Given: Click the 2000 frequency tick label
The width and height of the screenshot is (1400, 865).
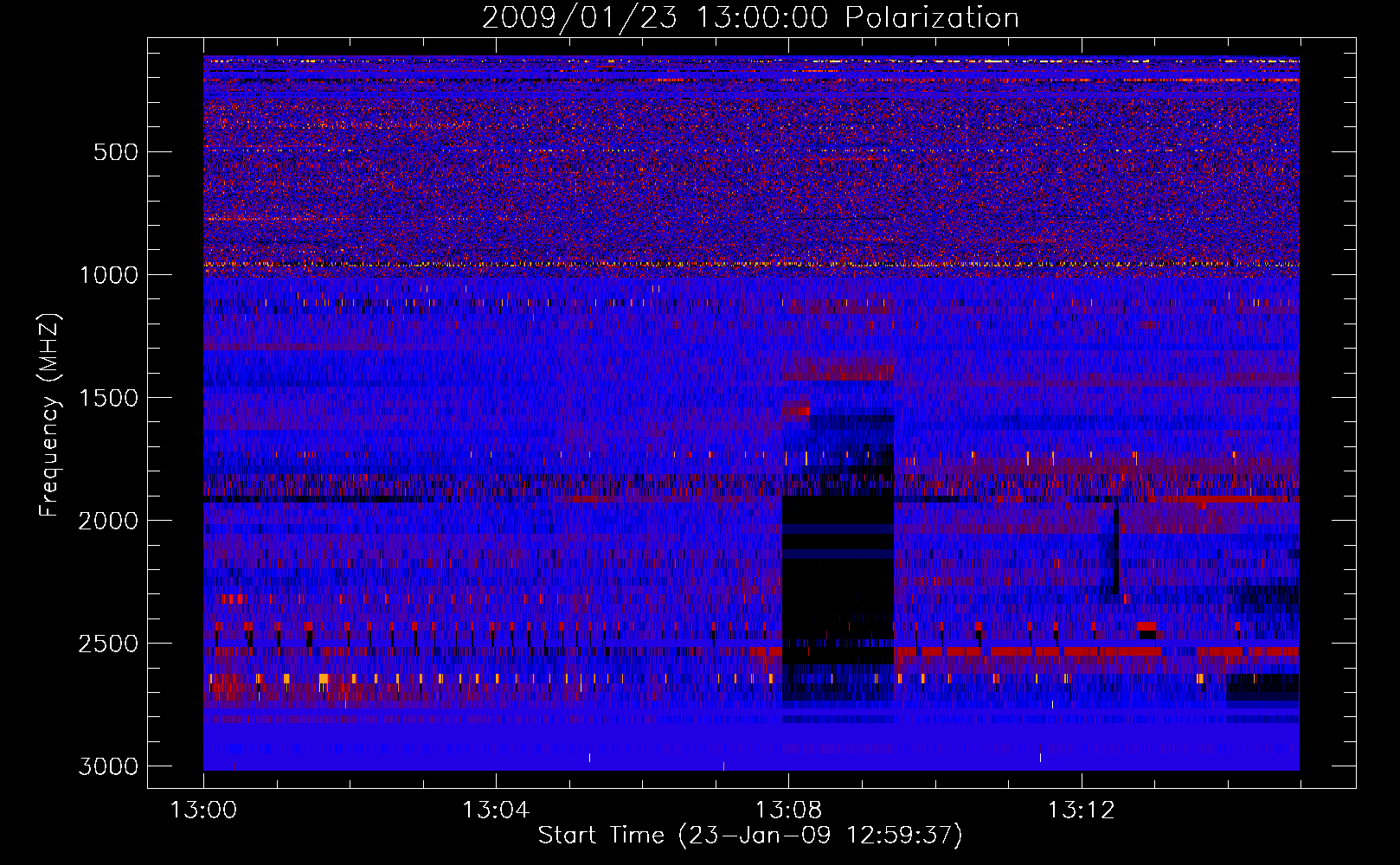Looking at the screenshot, I should tap(108, 521).
